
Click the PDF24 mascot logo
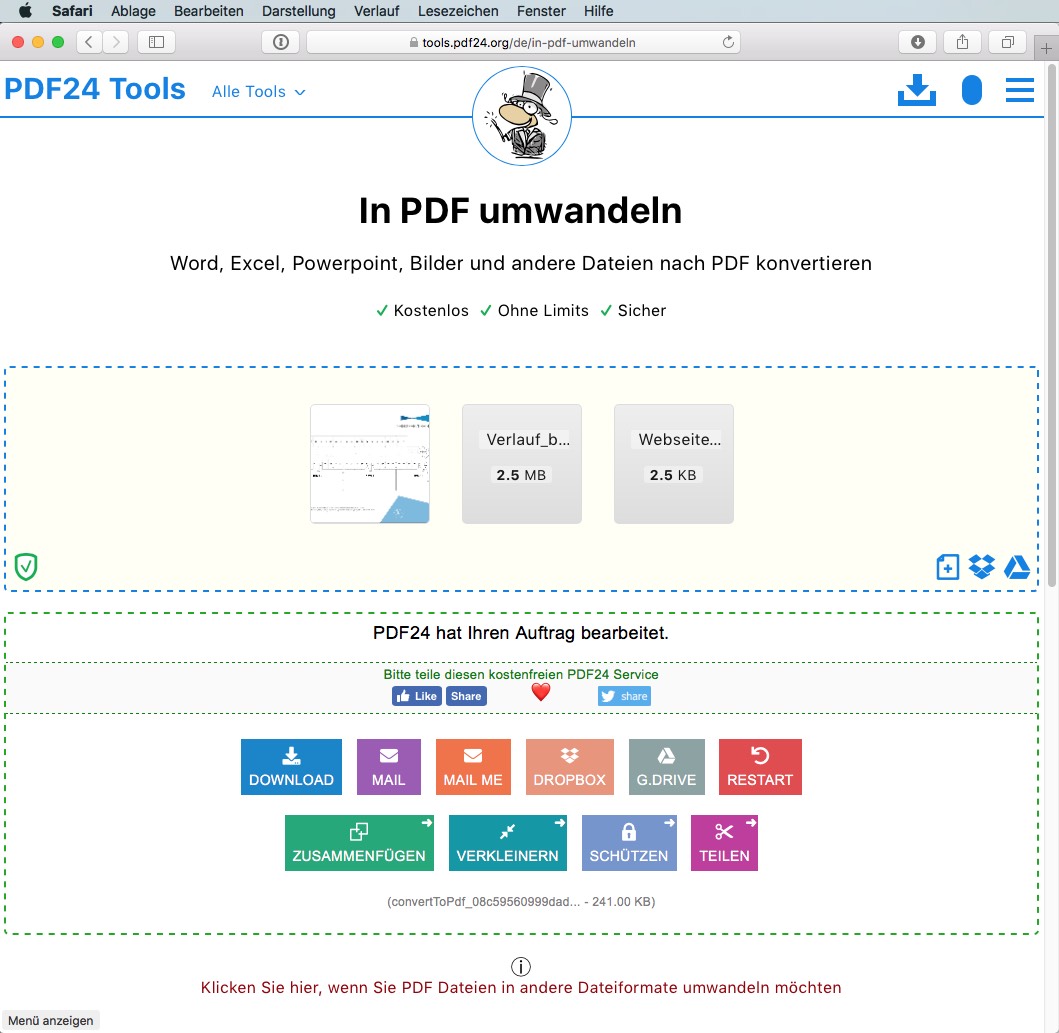pyautogui.click(x=521, y=116)
